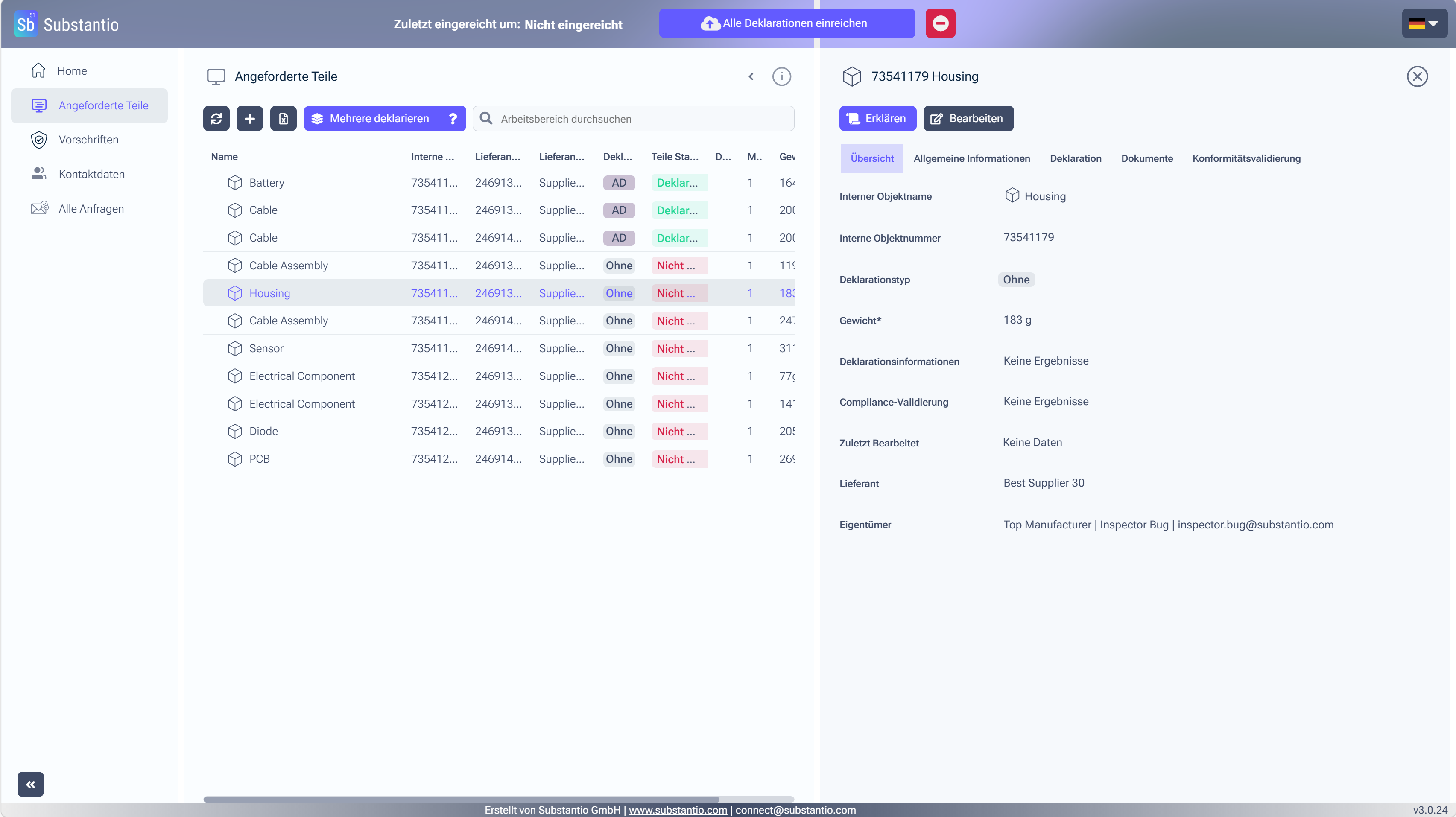Click the question mark help icon
1456x817 pixels.
pyautogui.click(x=453, y=119)
